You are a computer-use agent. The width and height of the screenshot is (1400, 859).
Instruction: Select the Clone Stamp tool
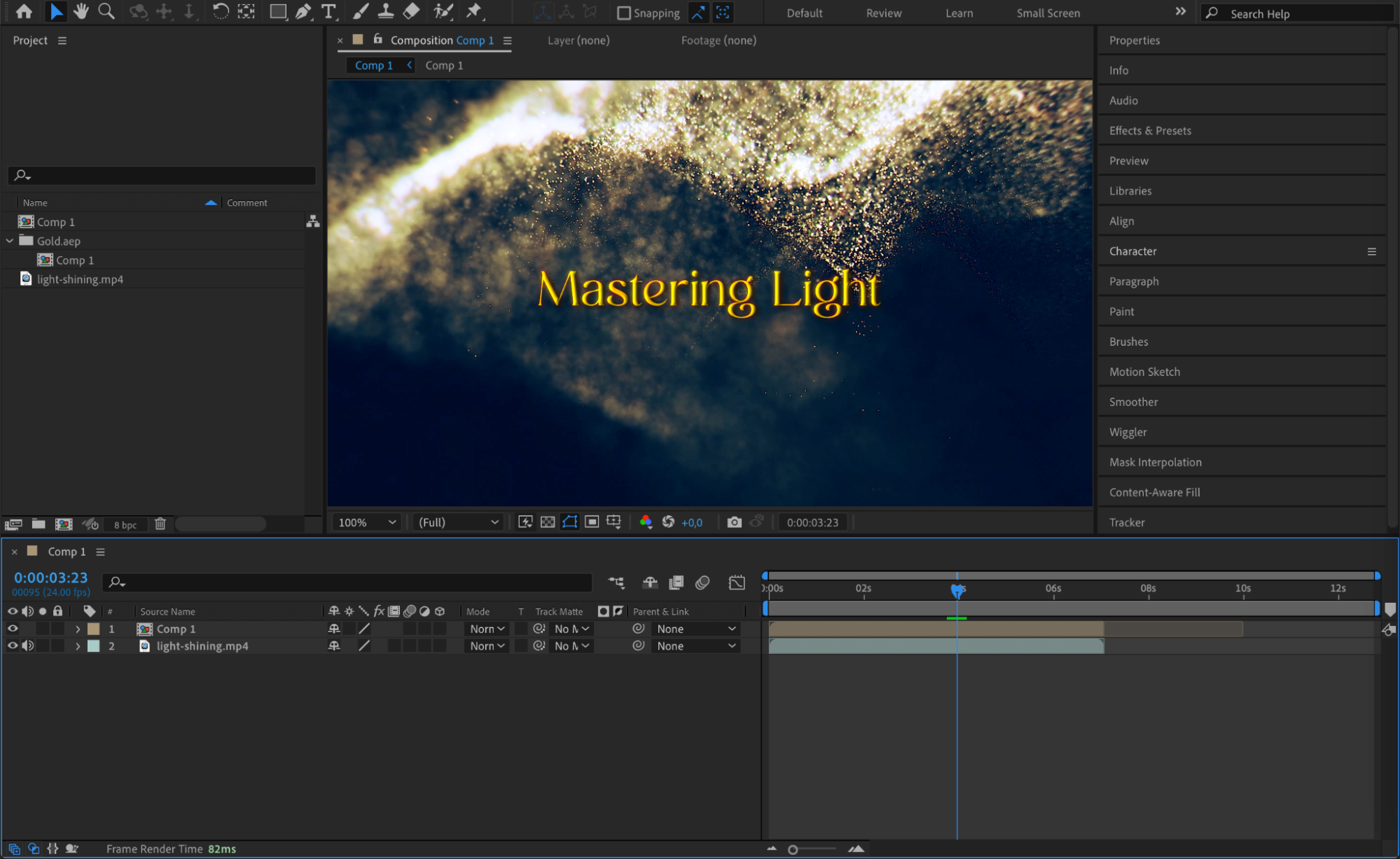pyautogui.click(x=385, y=12)
